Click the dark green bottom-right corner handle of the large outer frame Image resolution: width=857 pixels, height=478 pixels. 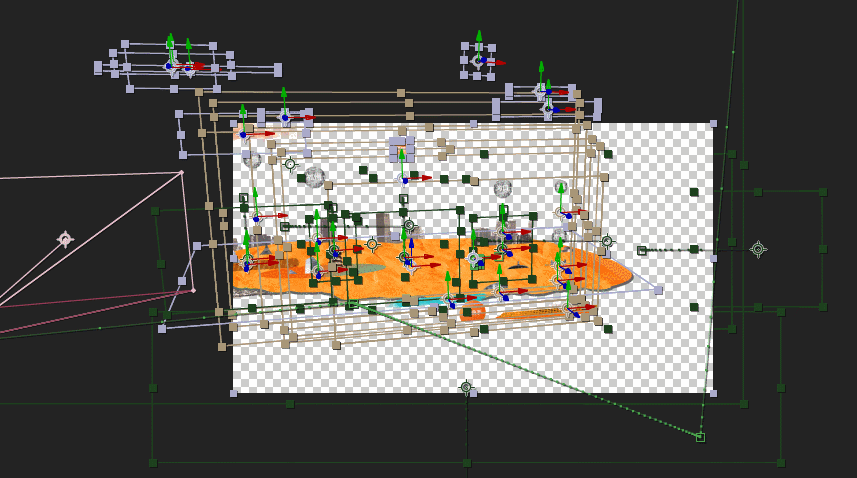[781, 463]
